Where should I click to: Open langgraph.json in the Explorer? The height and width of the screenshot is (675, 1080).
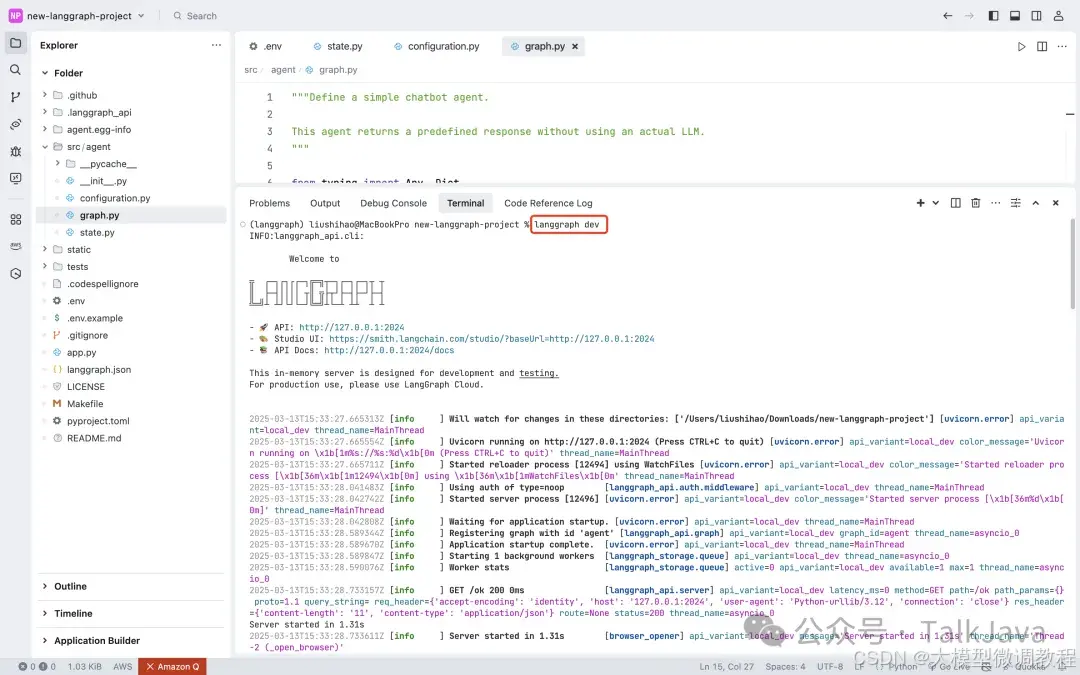(98, 369)
